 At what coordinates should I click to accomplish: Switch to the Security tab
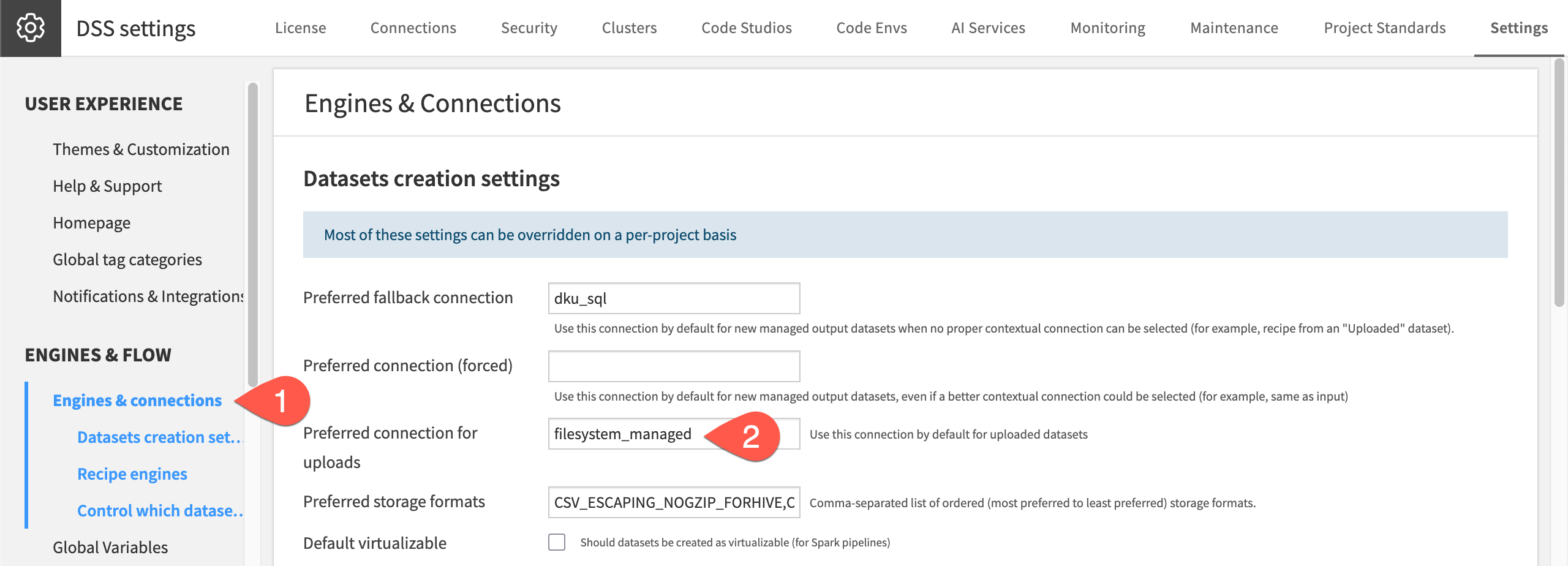[x=529, y=28]
